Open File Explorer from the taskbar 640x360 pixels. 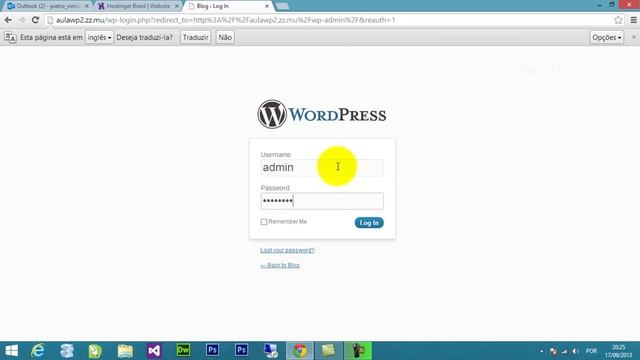click(x=125, y=351)
